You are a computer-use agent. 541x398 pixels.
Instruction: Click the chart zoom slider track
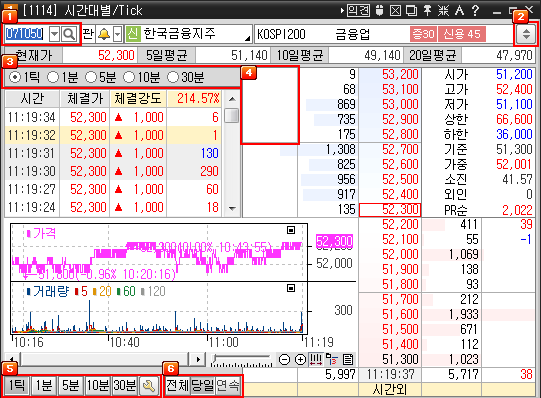242,359
